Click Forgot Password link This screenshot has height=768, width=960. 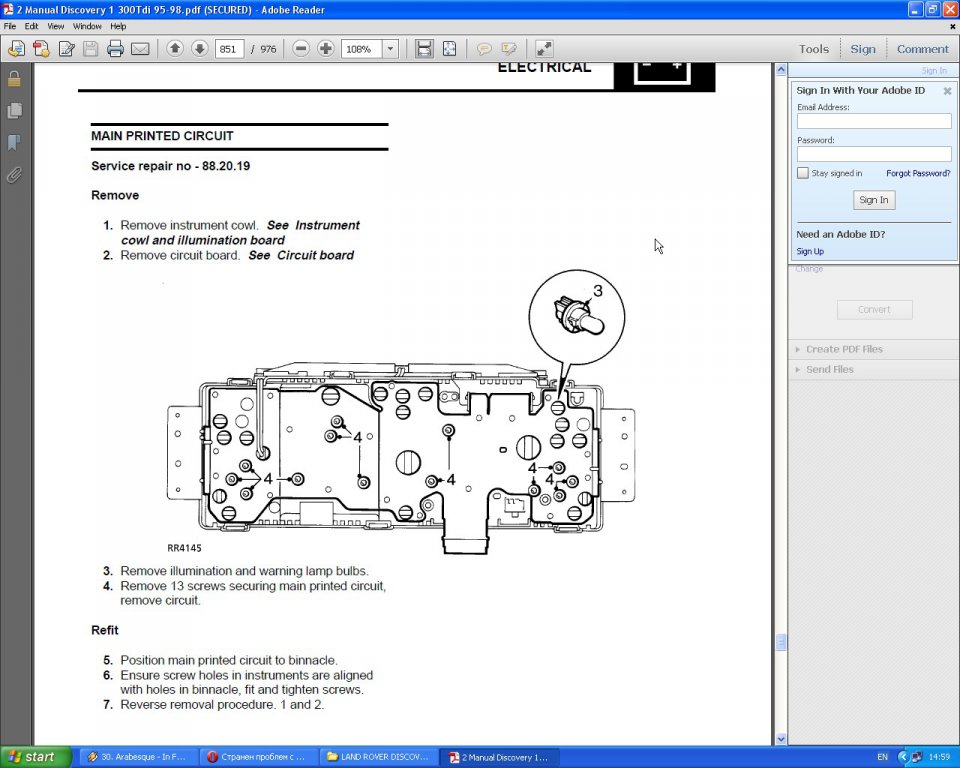[x=918, y=173]
